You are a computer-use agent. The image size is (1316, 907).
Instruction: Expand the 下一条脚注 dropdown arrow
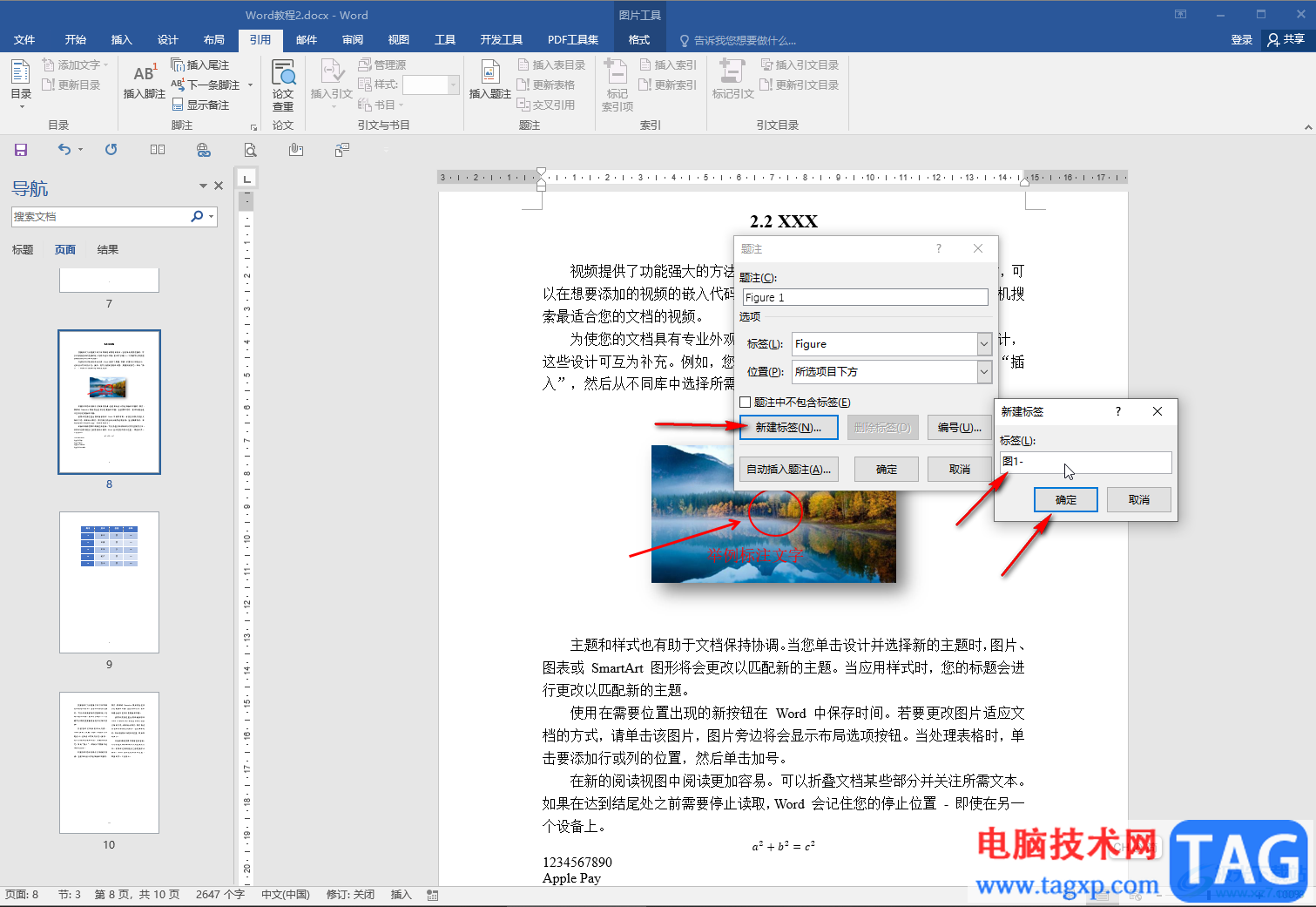tap(250, 85)
